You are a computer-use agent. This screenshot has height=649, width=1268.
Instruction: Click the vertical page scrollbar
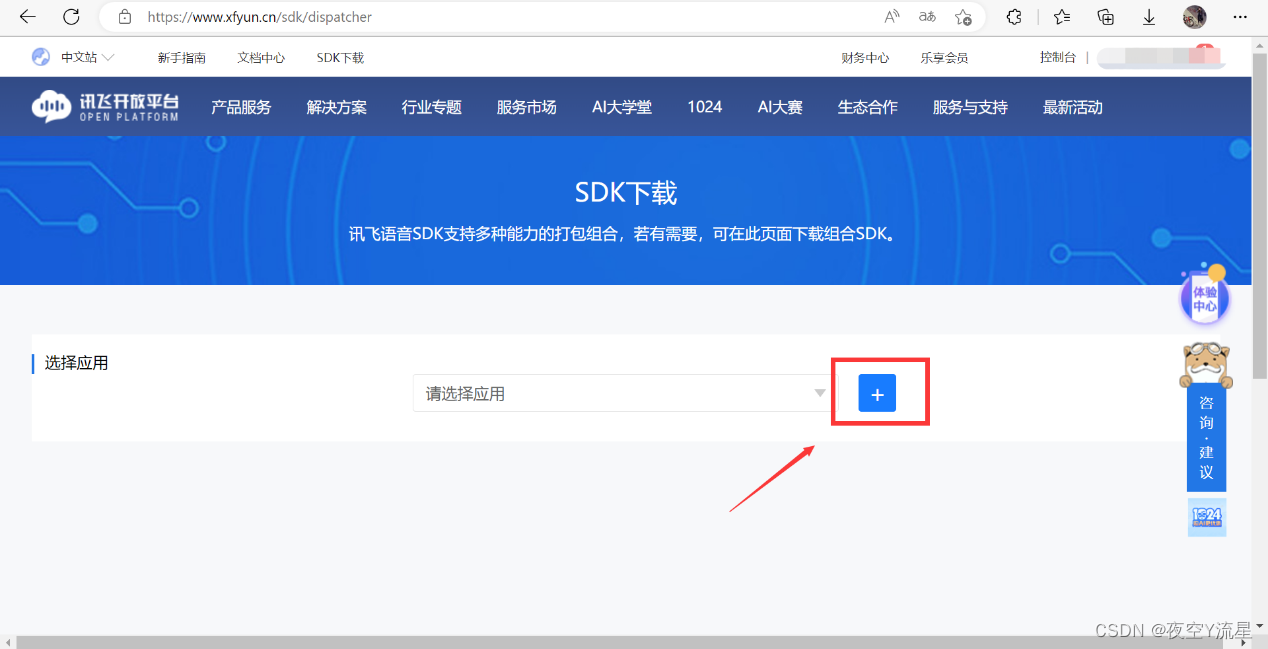(x=1259, y=215)
